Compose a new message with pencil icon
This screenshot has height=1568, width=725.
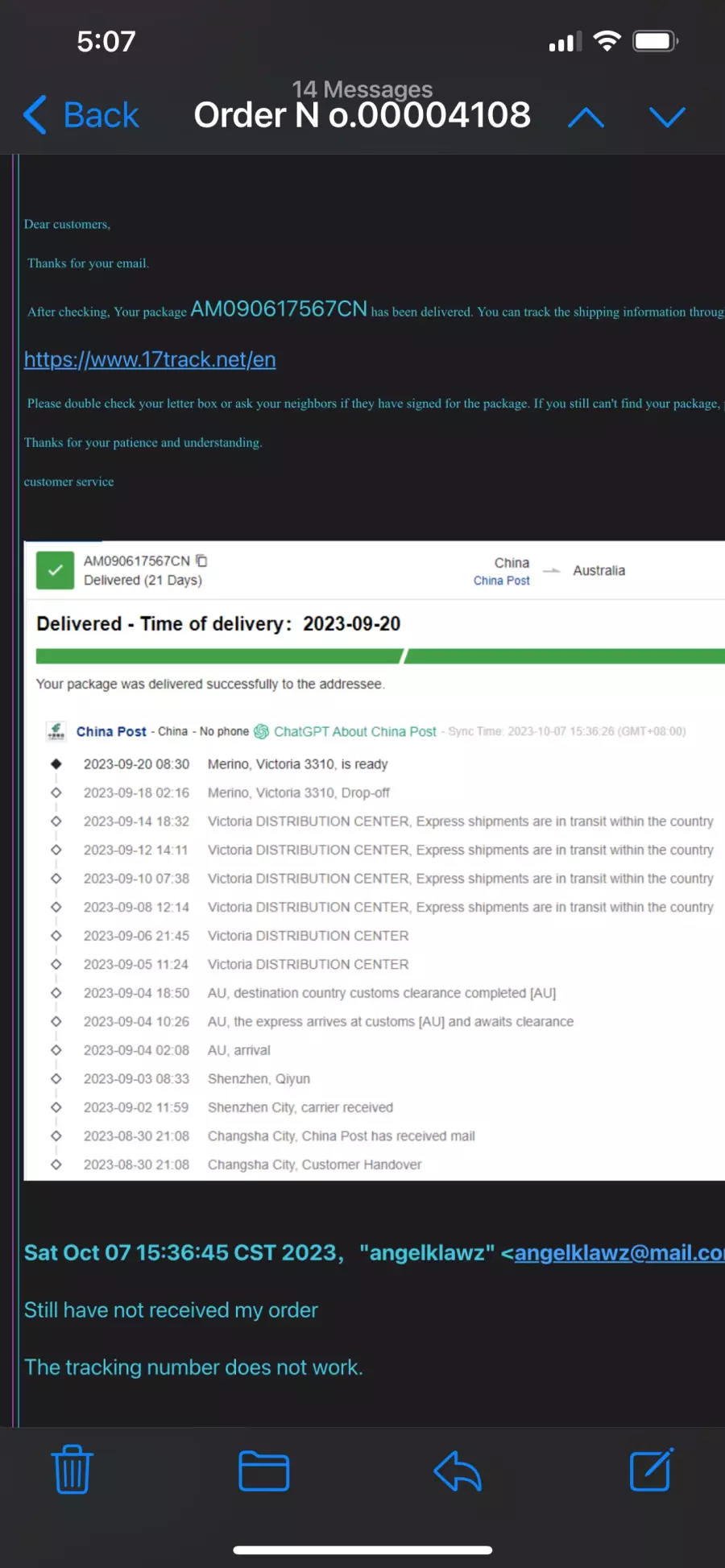pyautogui.click(x=651, y=1469)
